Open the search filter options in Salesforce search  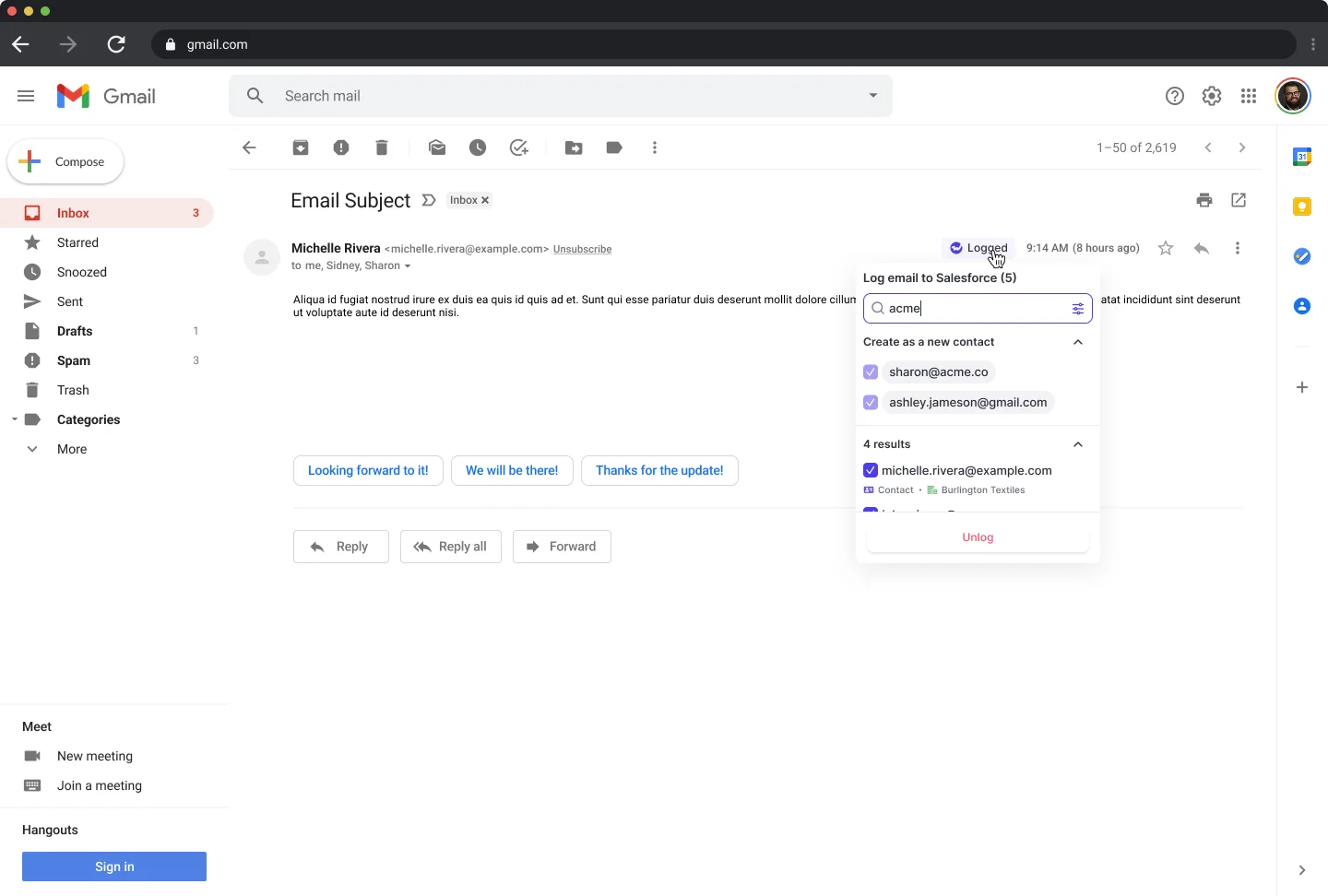coord(1078,309)
